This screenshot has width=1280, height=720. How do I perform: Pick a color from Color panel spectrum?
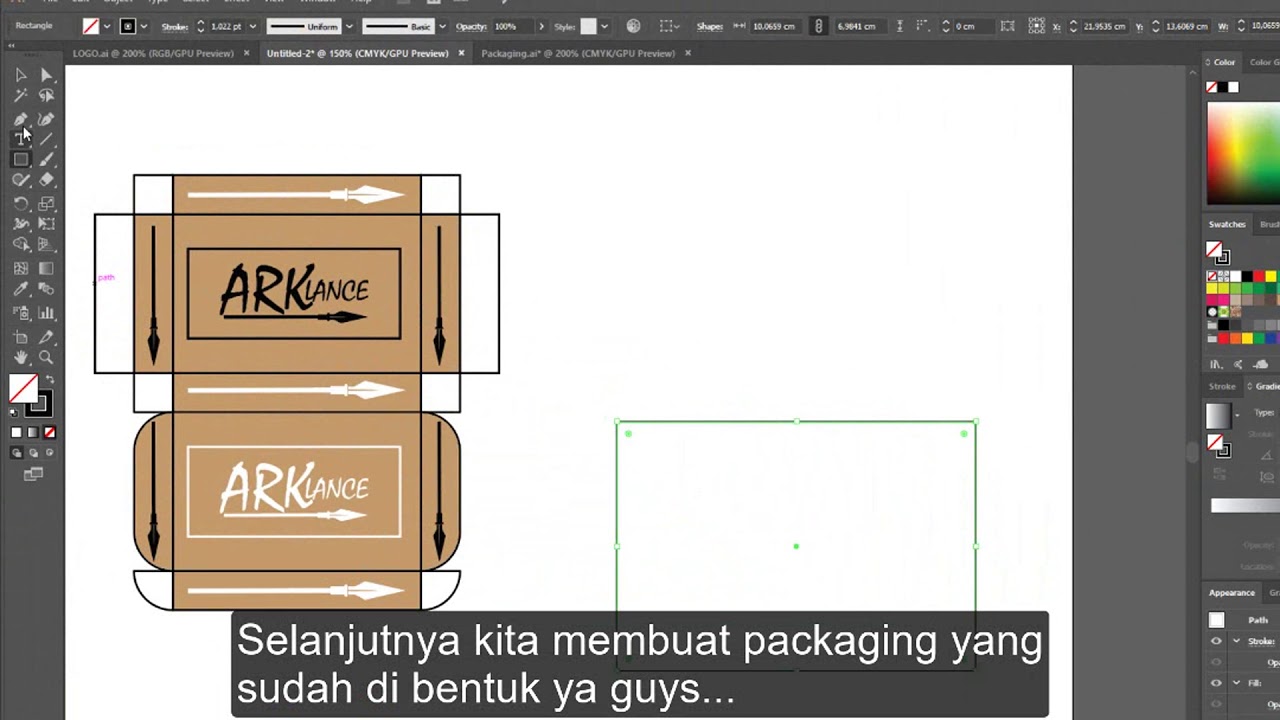(x=1243, y=153)
